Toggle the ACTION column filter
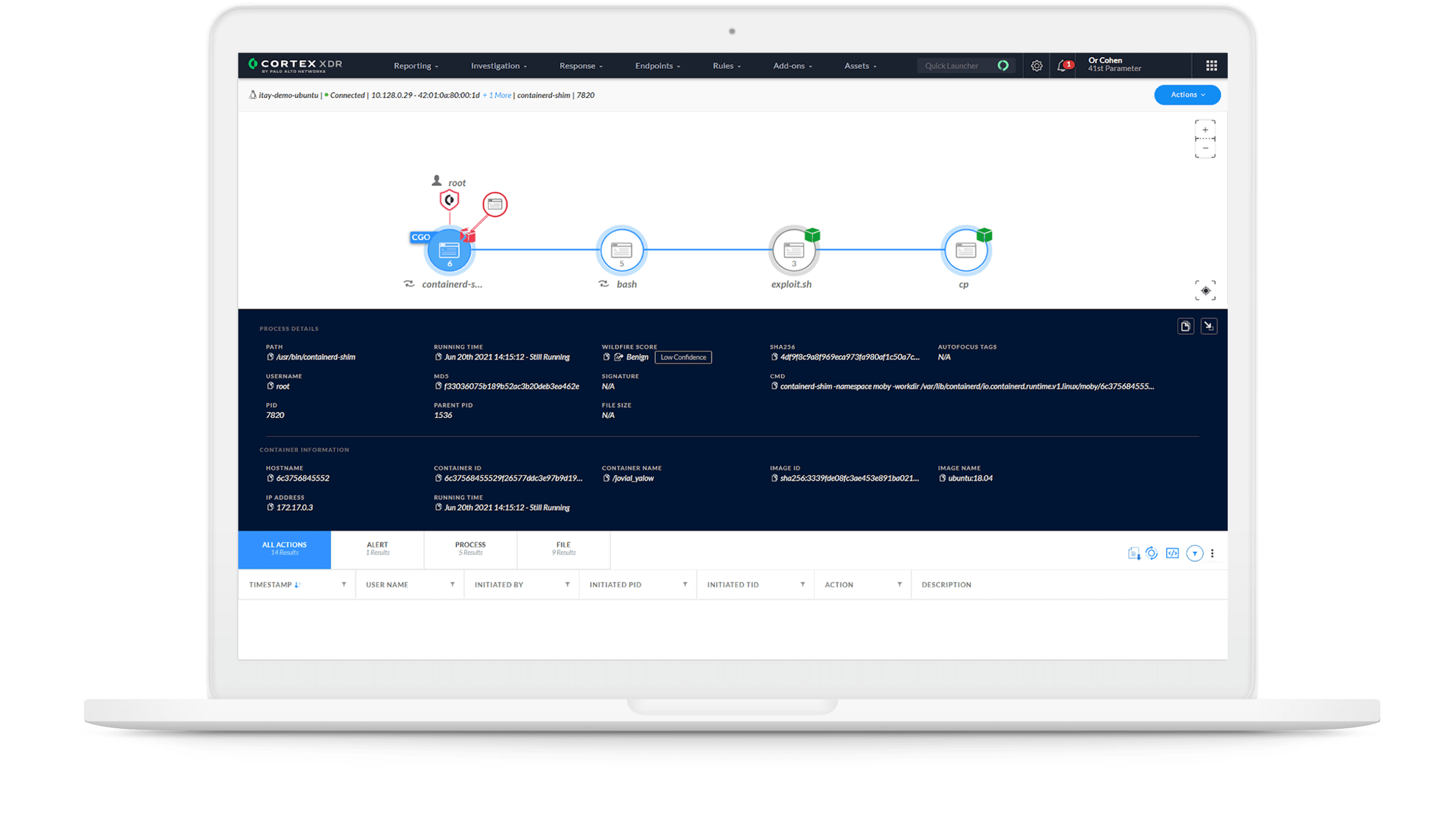Screen dimensions: 1438x840 pyautogui.click(x=900, y=584)
